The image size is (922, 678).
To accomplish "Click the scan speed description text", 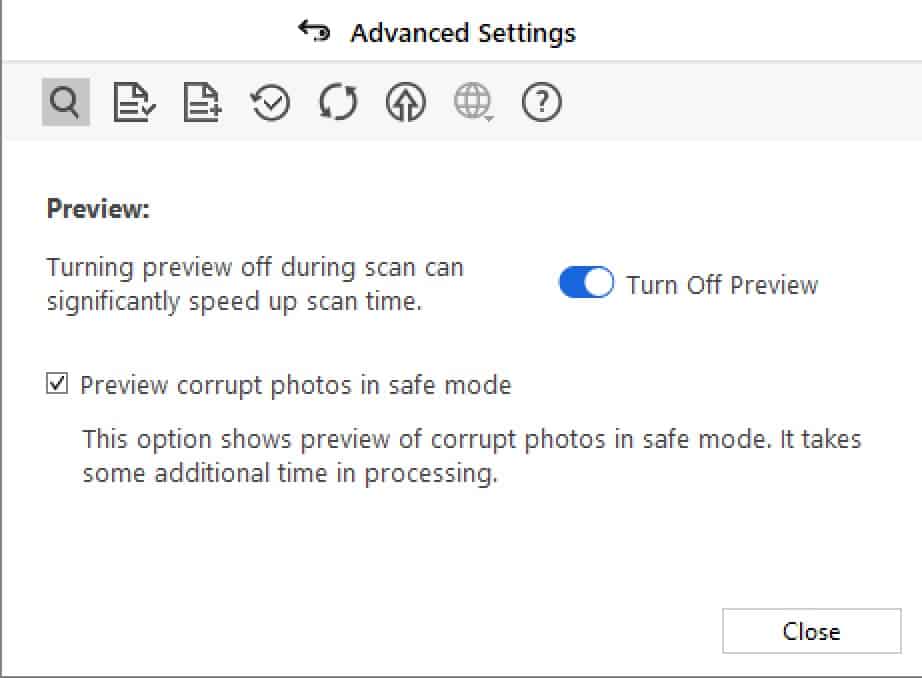I will click(x=255, y=285).
